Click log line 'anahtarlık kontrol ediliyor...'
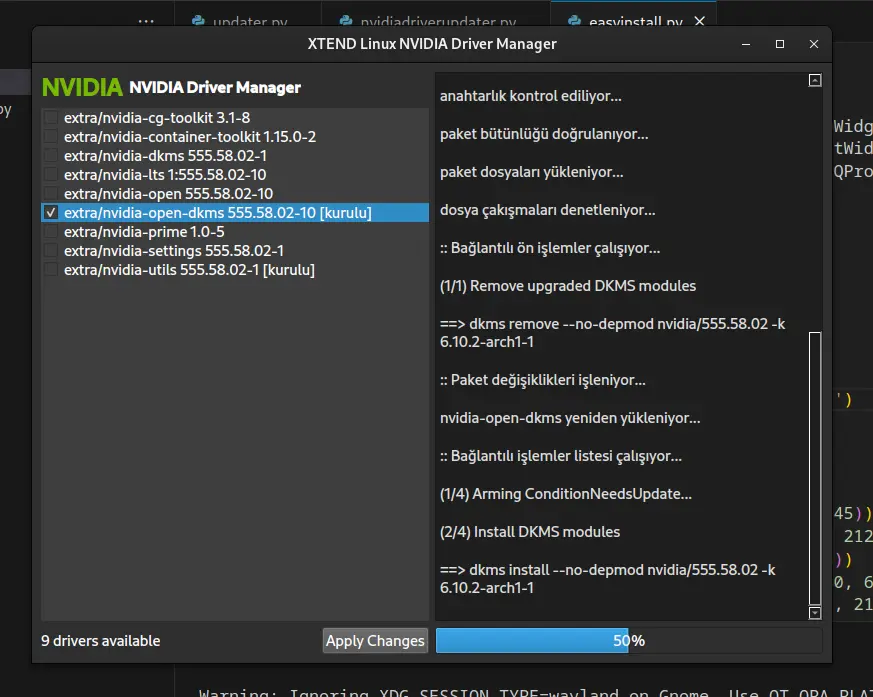This screenshot has width=873, height=697. [x=531, y=96]
